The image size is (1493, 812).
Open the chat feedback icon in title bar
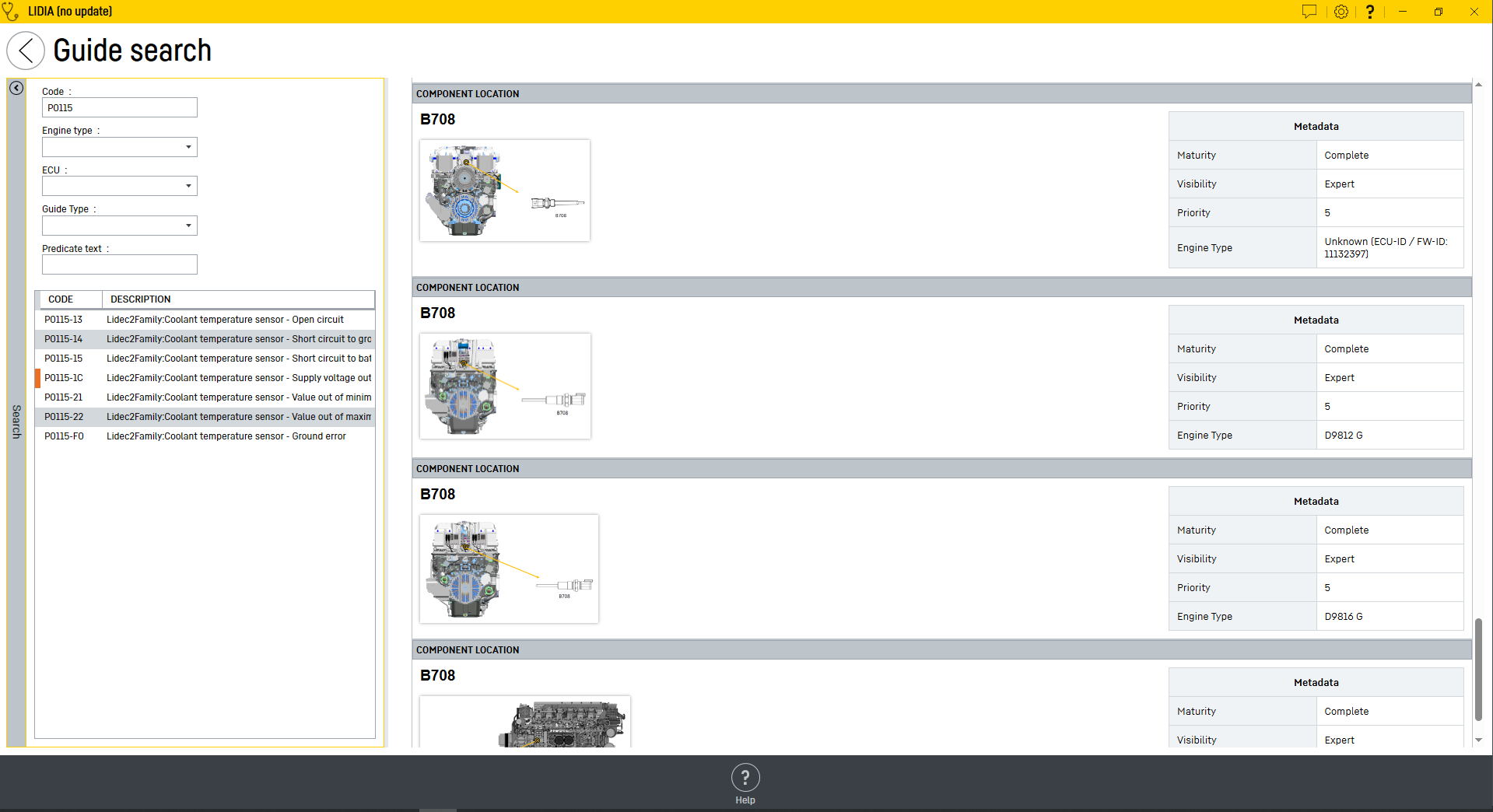point(1309,12)
